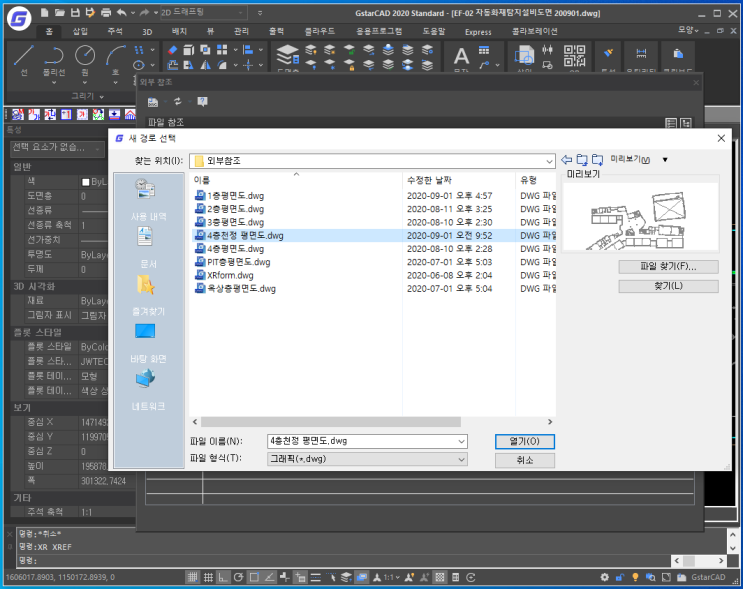The image size is (743, 589).
Task: Go back with the dialog's left arrow icon
Action: click(x=566, y=160)
